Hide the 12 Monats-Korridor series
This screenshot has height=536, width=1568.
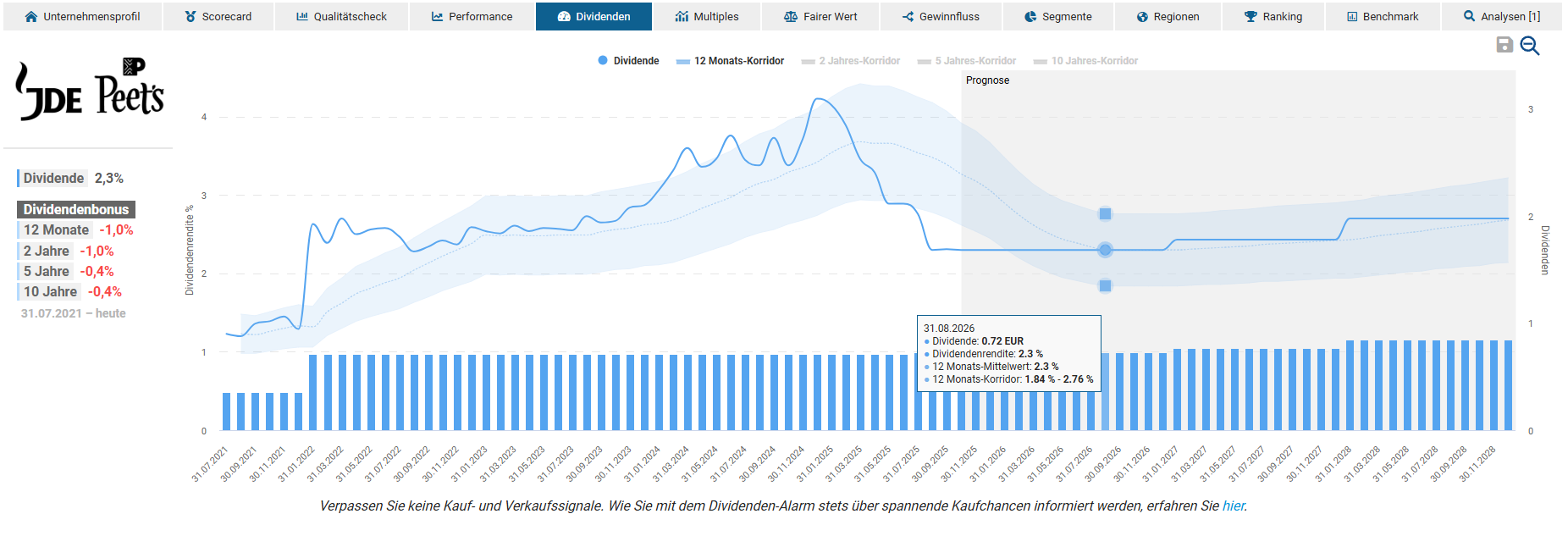pos(731,61)
